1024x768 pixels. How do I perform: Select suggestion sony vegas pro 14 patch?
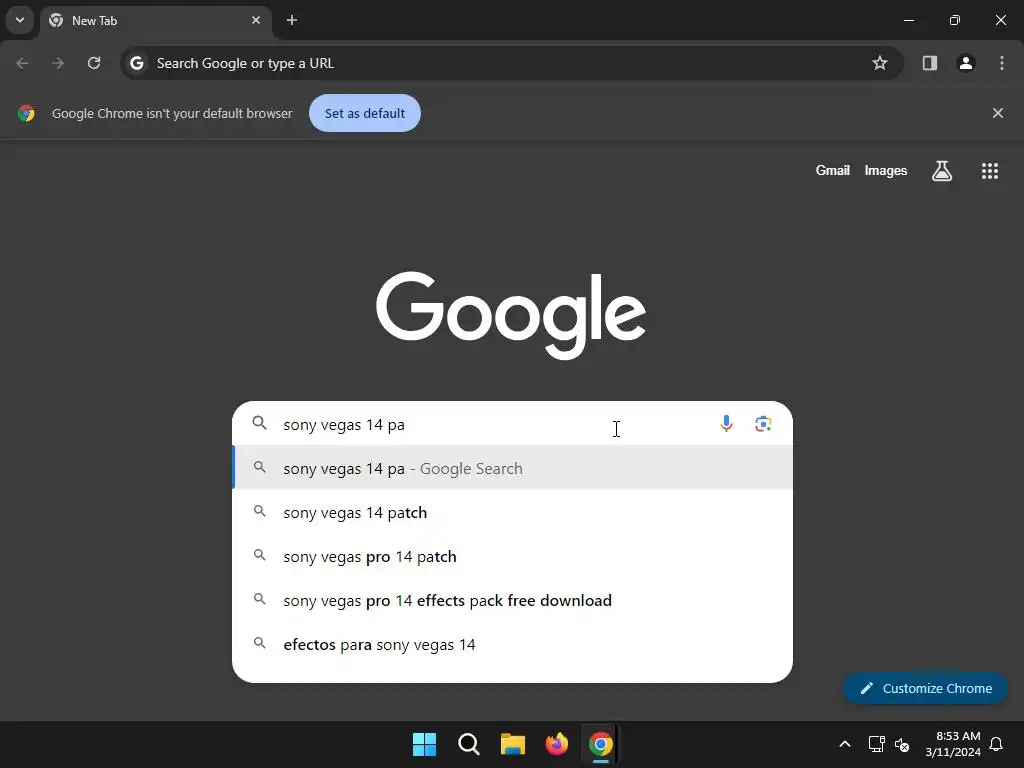click(513, 556)
